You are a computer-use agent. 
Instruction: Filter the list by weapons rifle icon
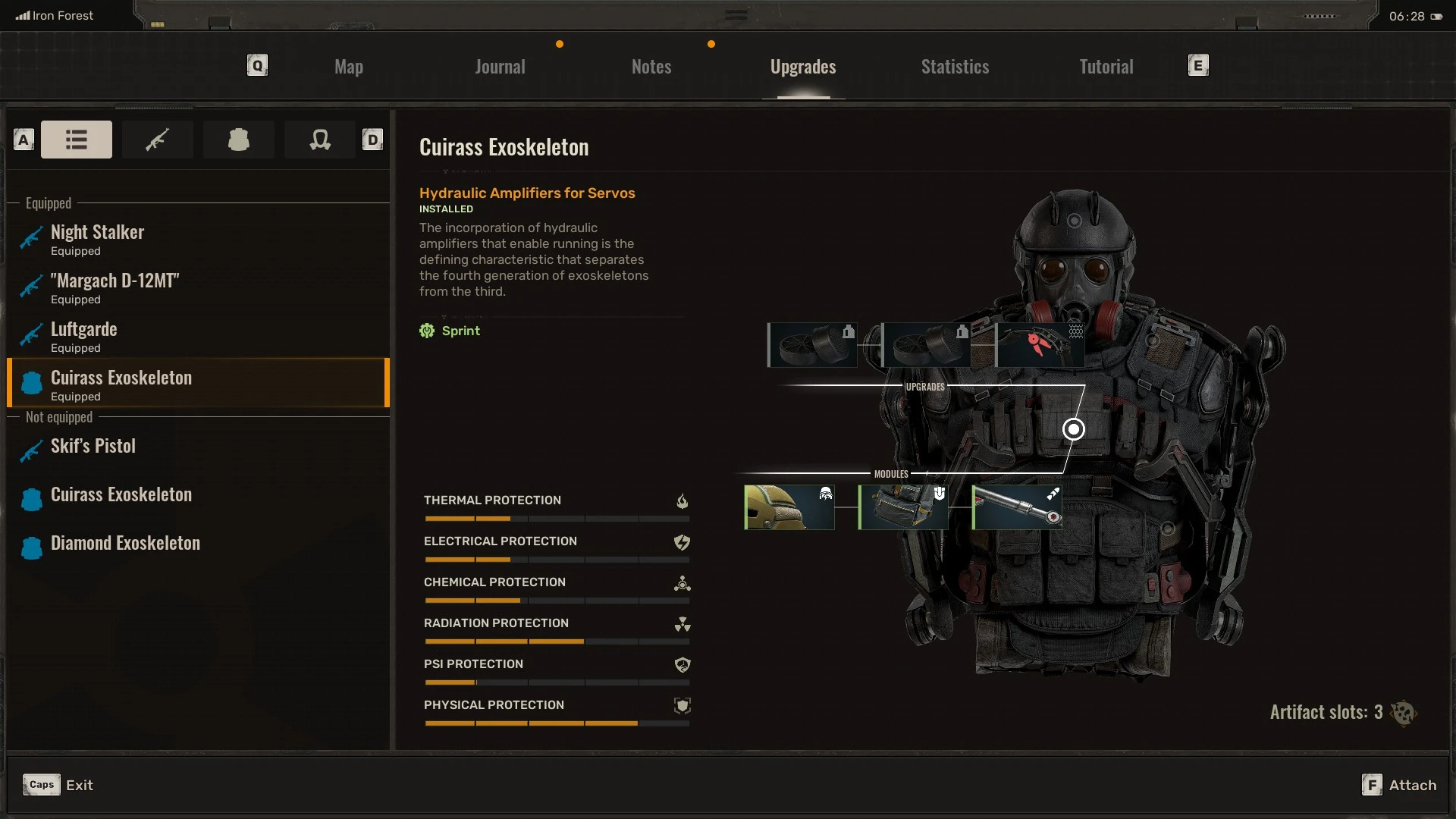click(x=157, y=140)
